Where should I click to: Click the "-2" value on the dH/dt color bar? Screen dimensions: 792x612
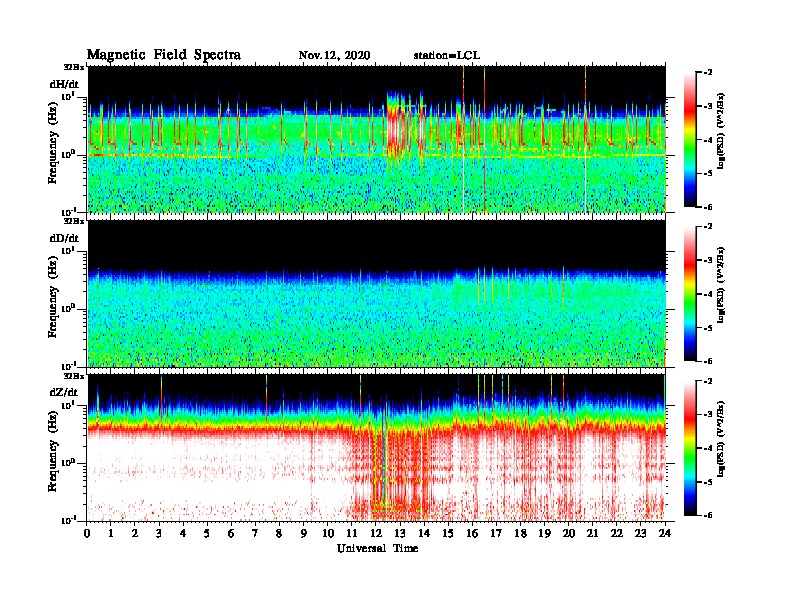pos(707,73)
